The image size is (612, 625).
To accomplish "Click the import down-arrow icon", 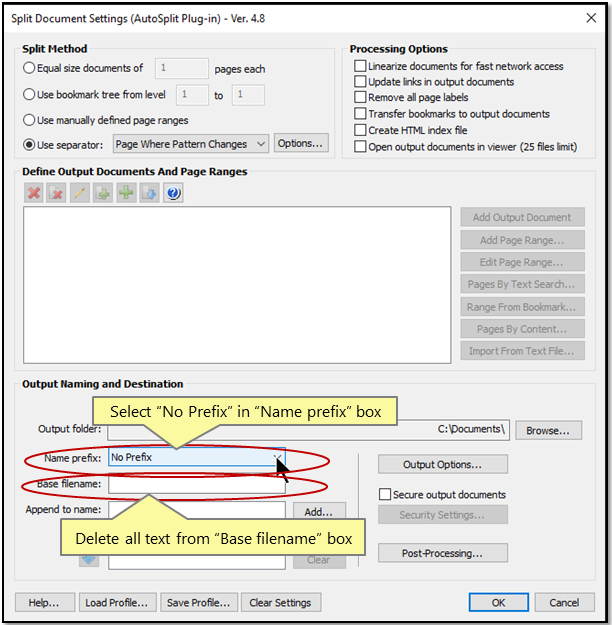I will click(x=149, y=193).
